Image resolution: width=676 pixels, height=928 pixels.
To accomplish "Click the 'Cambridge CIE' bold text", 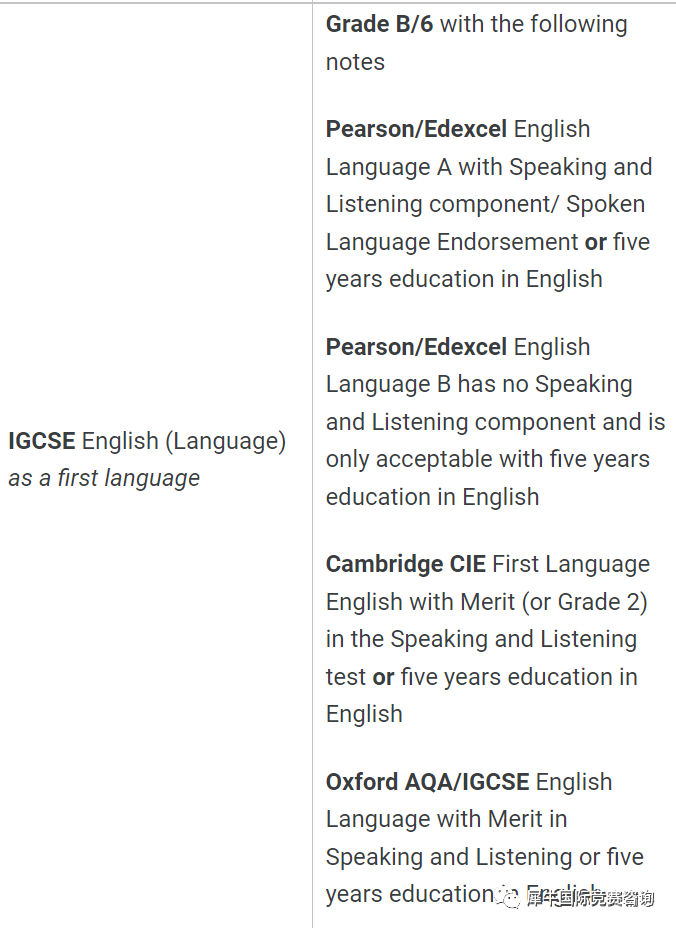I will click(x=406, y=564).
